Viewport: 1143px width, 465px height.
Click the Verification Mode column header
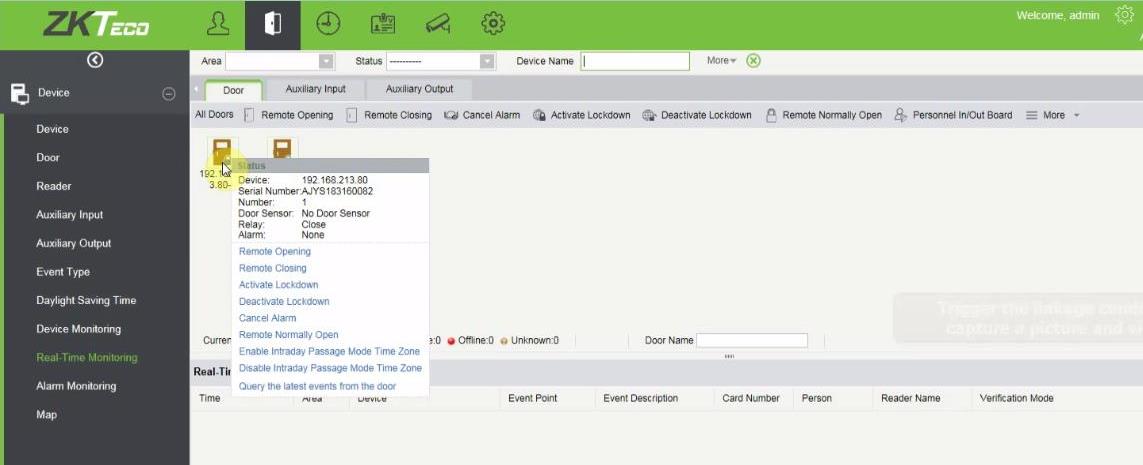click(1016, 399)
